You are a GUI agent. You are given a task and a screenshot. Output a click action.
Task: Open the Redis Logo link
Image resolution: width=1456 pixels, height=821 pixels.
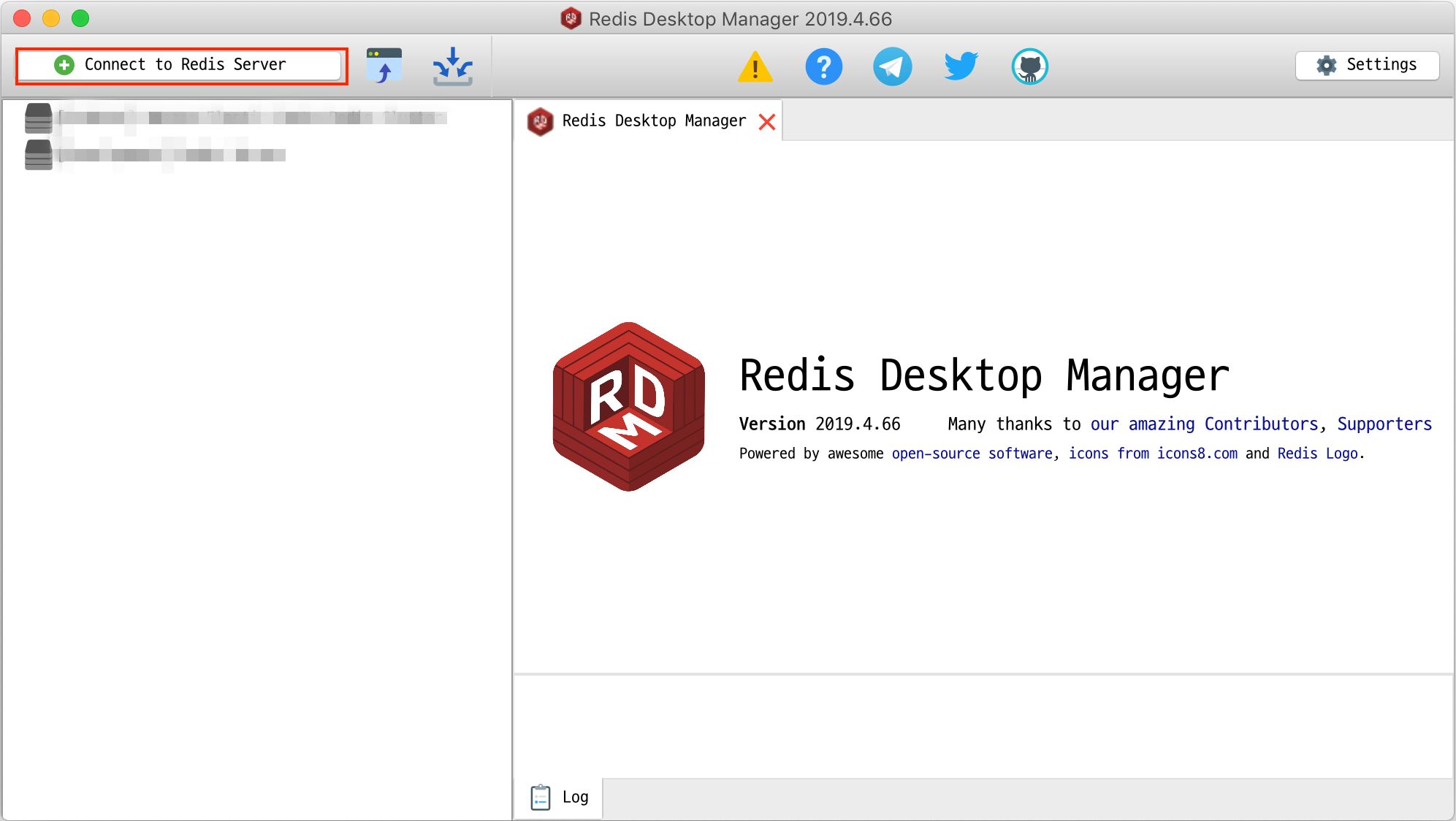(1317, 454)
